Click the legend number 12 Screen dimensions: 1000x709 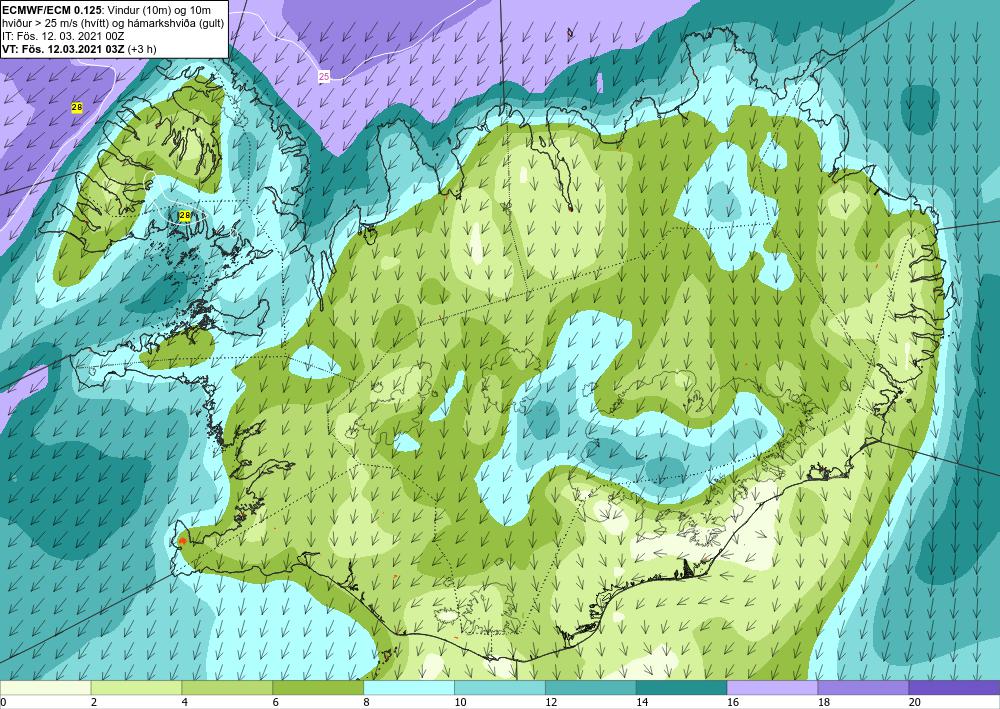click(551, 703)
